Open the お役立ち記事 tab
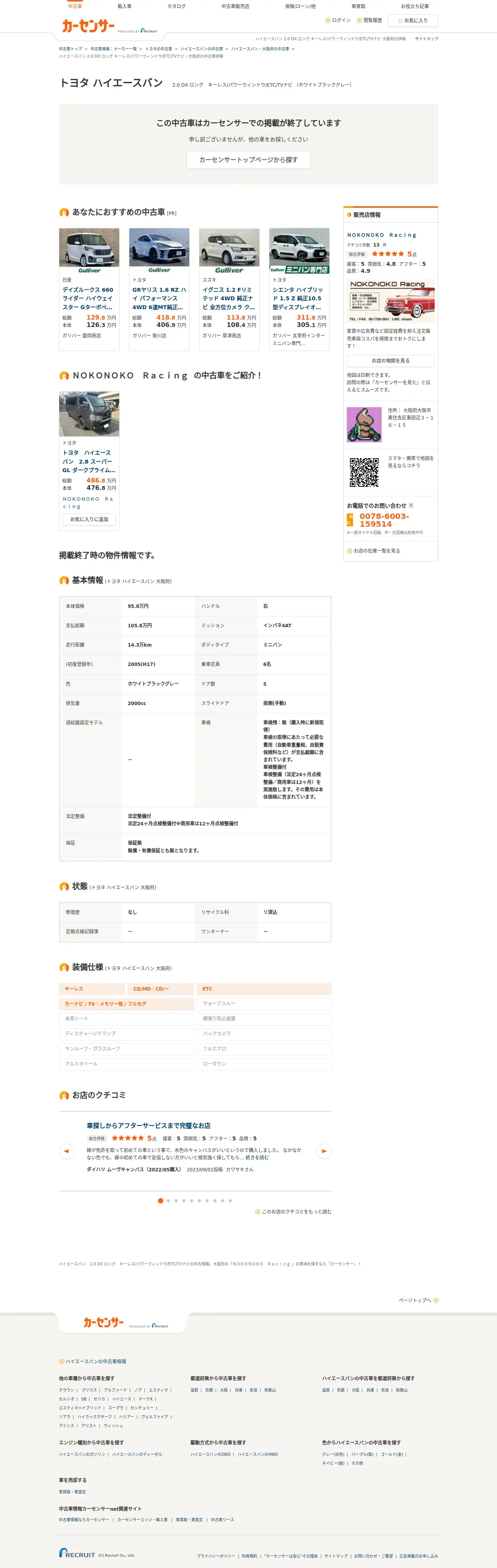This screenshot has height=1568, width=497. [x=415, y=6]
